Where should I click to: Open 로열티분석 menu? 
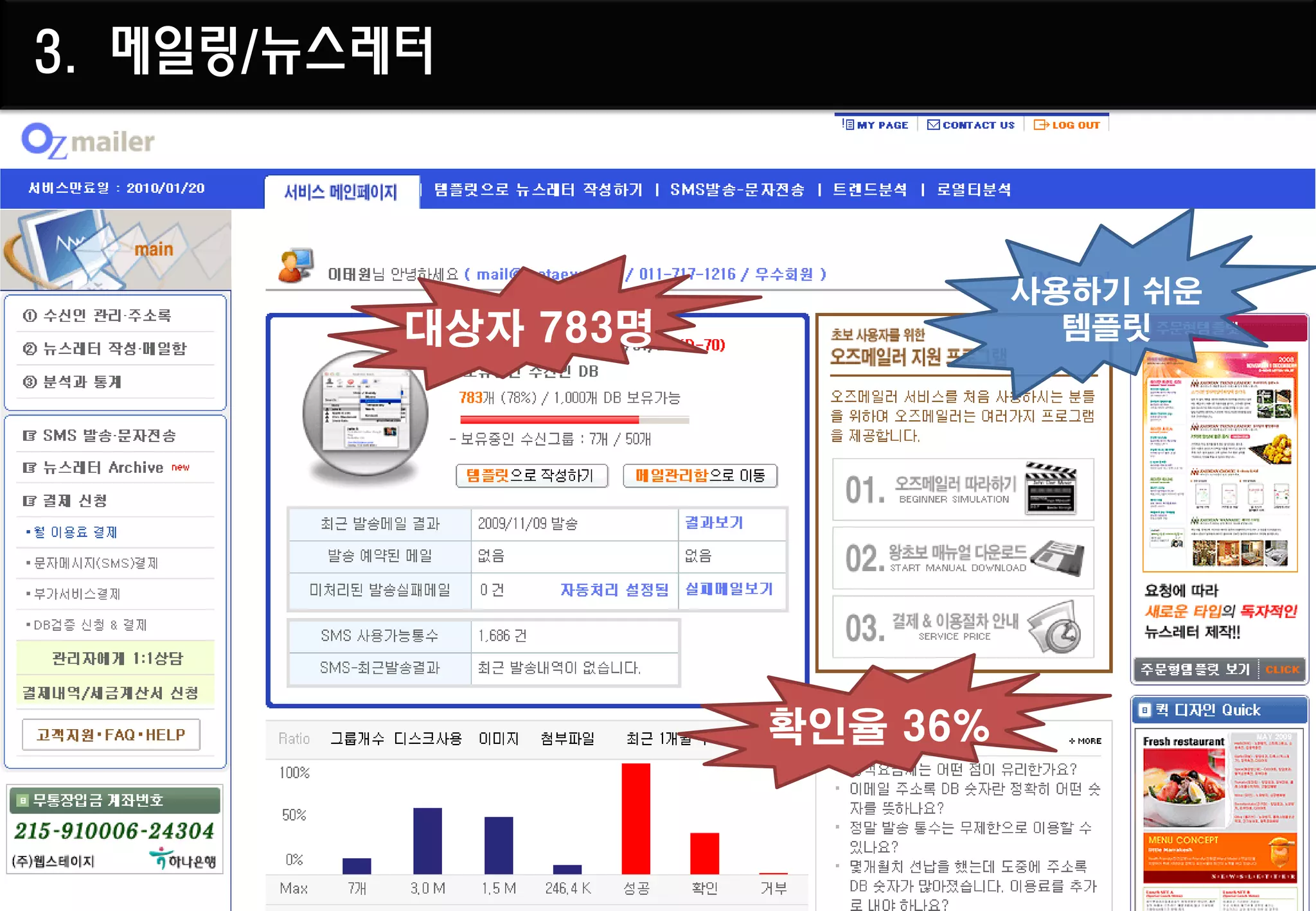click(974, 190)
